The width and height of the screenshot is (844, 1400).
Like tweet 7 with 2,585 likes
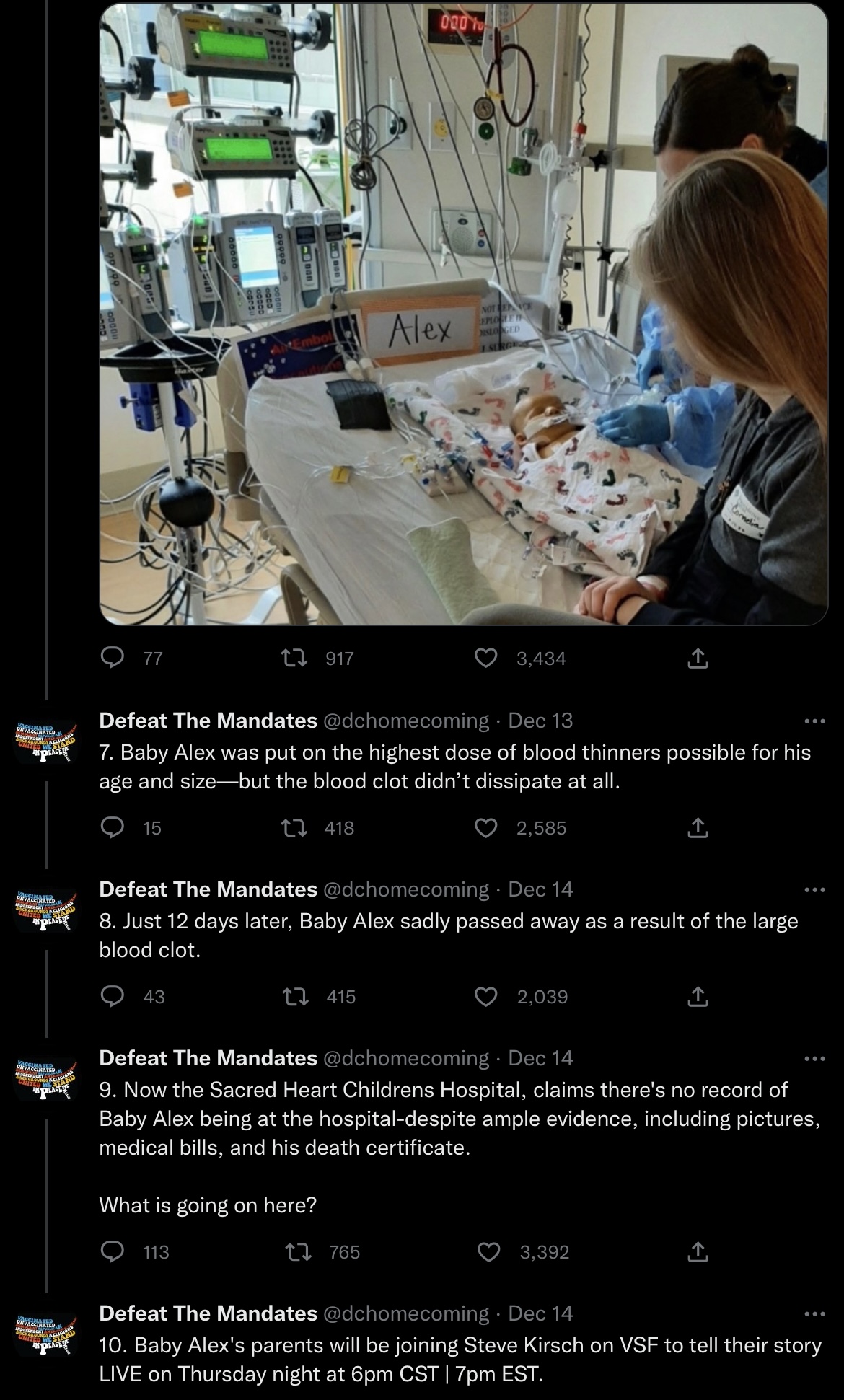point(487,827)
